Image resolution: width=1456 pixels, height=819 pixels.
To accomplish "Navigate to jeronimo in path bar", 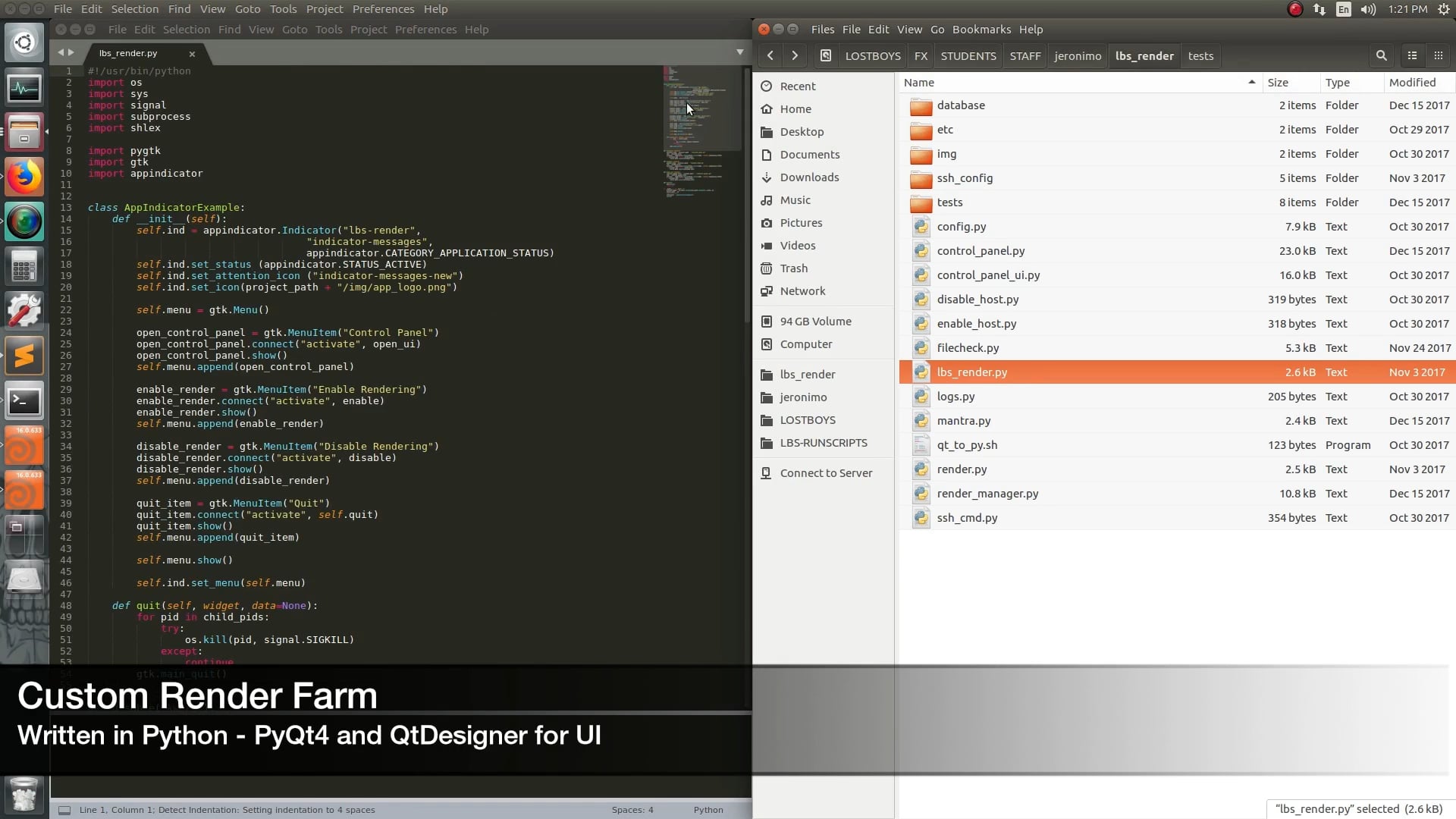I will [x=1078, y=56].
